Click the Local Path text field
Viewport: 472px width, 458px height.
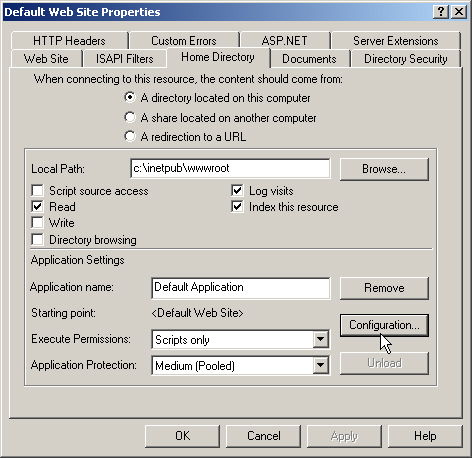[230, 168]
